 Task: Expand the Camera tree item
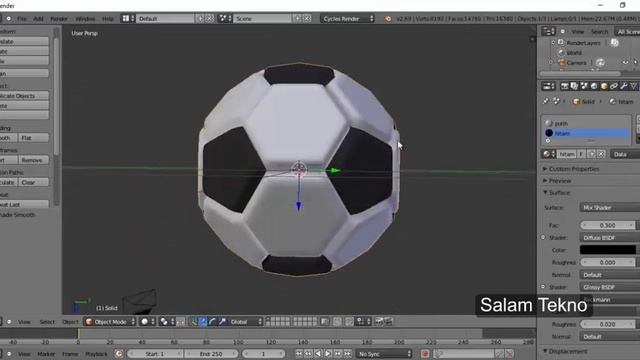pos(551,62)
